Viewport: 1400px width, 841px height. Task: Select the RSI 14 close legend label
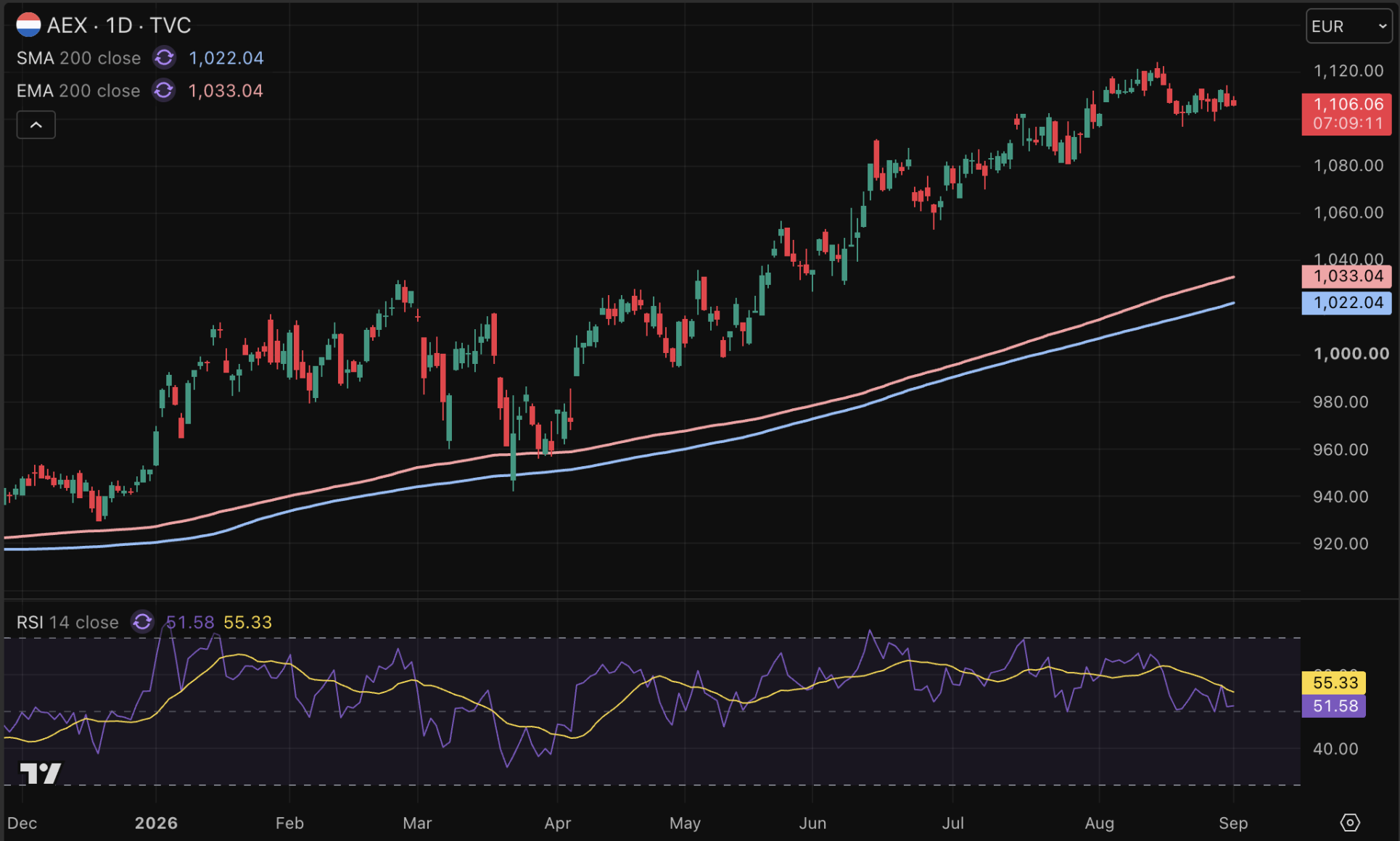point(67,622)
